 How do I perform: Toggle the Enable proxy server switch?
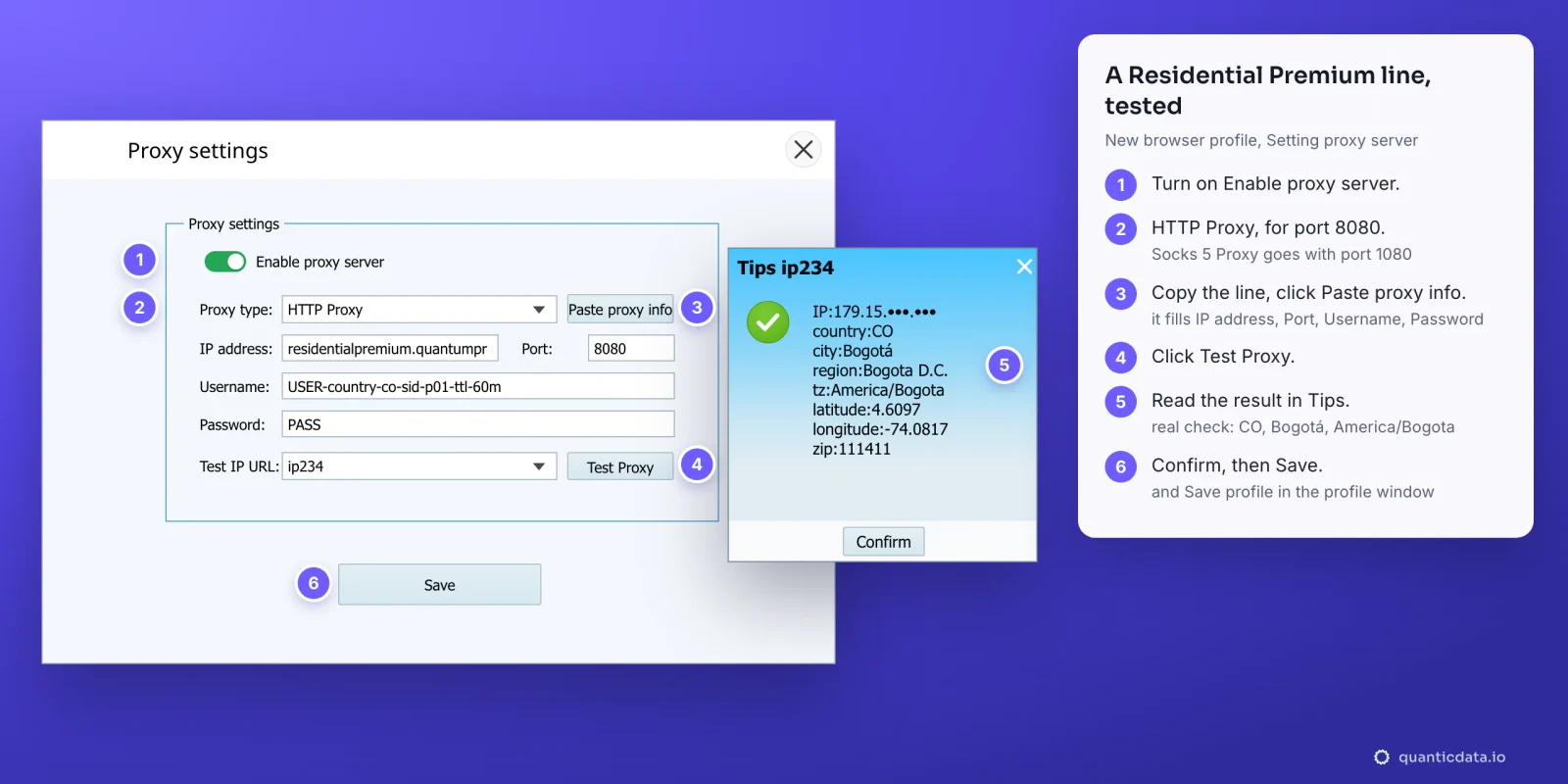pos(224,262)
